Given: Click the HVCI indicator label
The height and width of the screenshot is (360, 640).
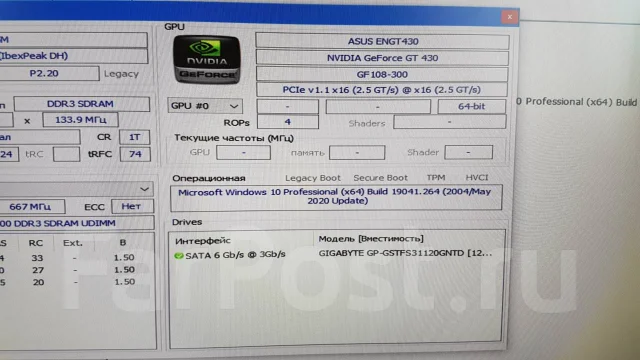Looking at the screenshot, I should coord(477,178).
